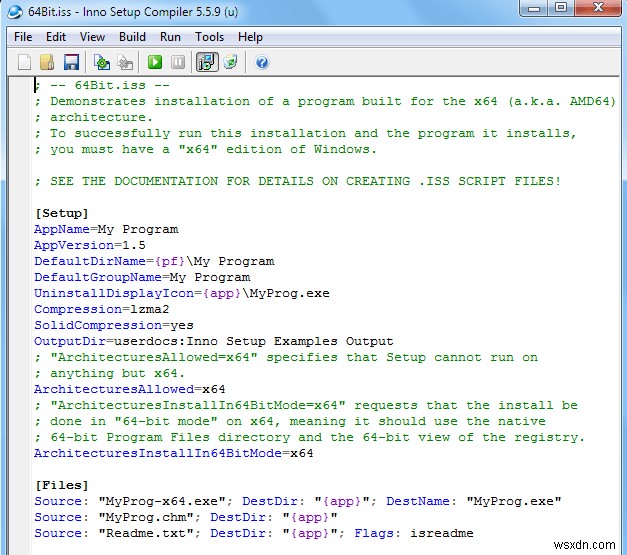Click the [Setup] section header line
This screenshot has height=555, width=627.
point(62,214)
